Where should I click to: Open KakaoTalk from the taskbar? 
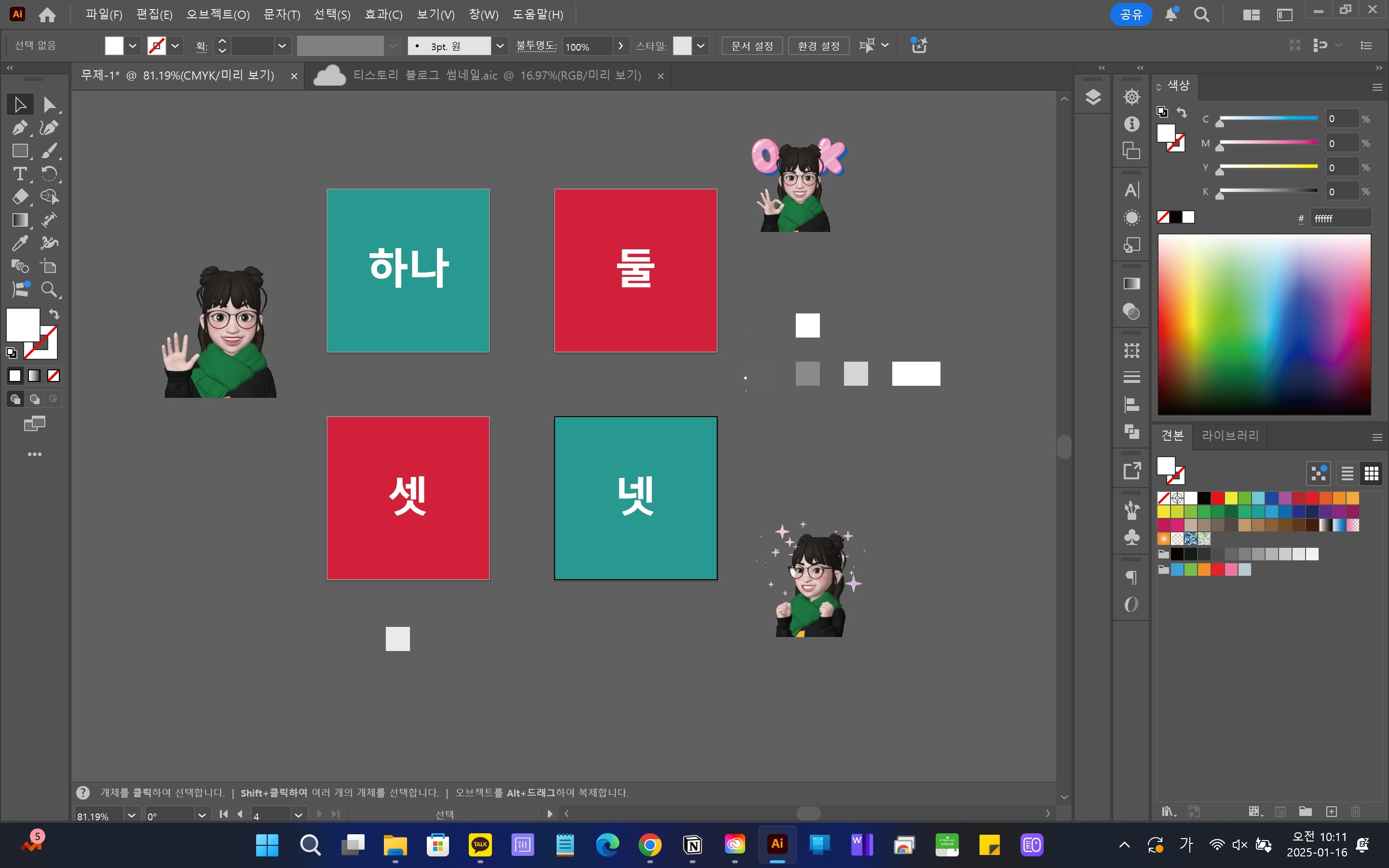click(x=480, y=844)
